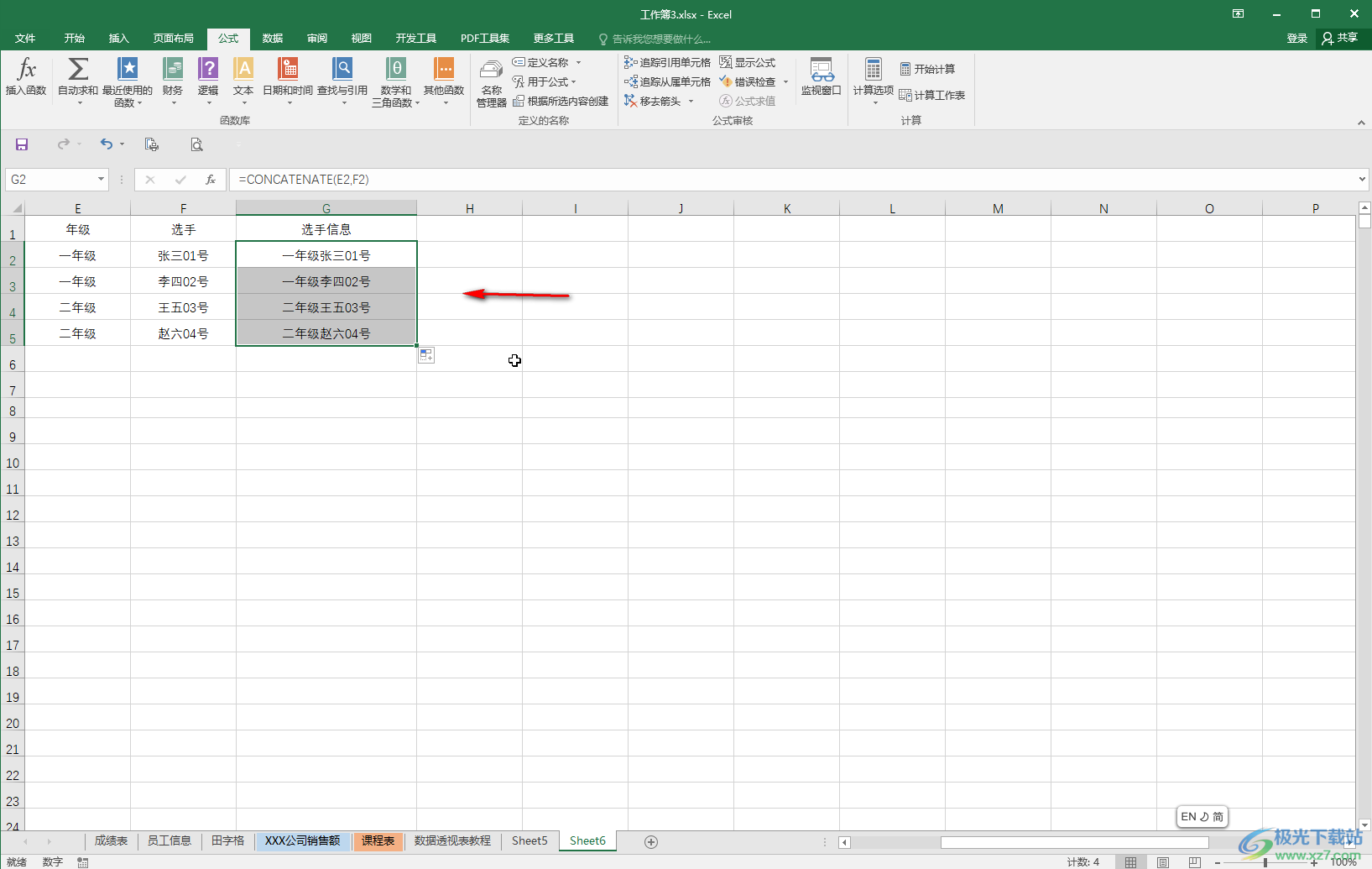1372x869 pixels.
Task: Open More Functions (其他函数) icon
Action: 444,68
